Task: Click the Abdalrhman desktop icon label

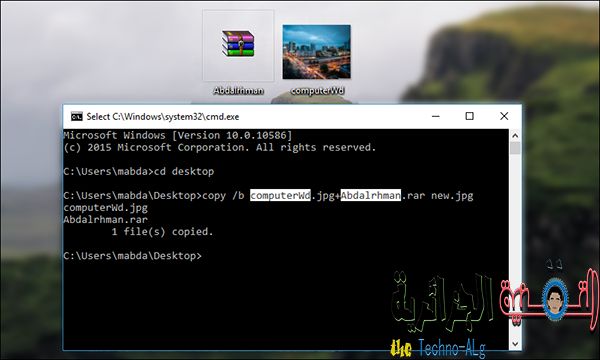Action: pyautogui.click(x=238, y=91)
